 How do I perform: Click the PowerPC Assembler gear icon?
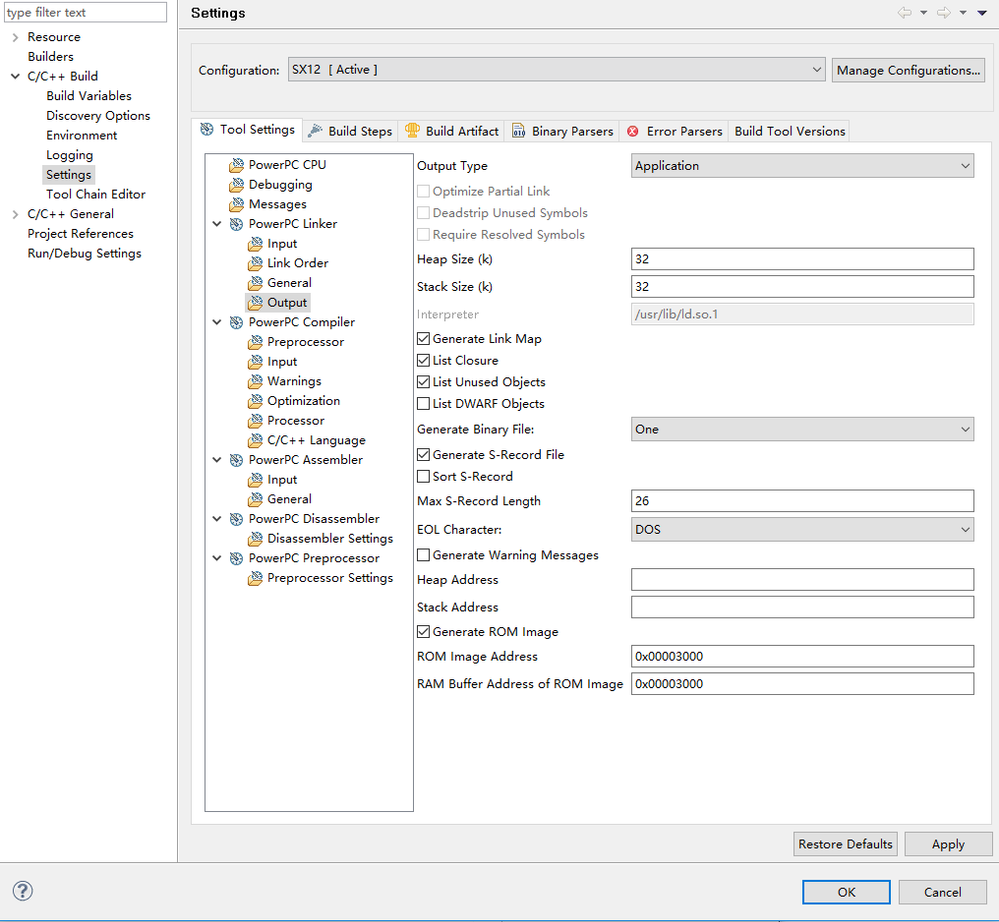coord(236,460)
